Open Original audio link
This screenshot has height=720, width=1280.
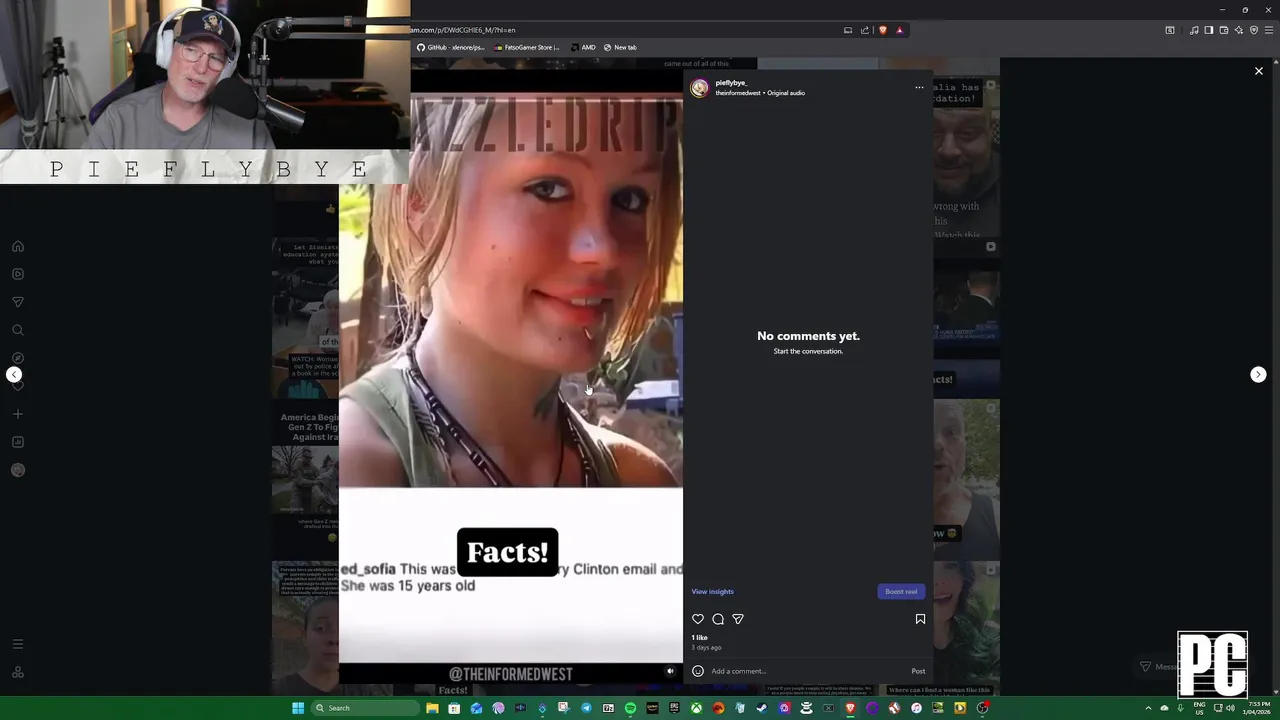(x=786, y=93)
